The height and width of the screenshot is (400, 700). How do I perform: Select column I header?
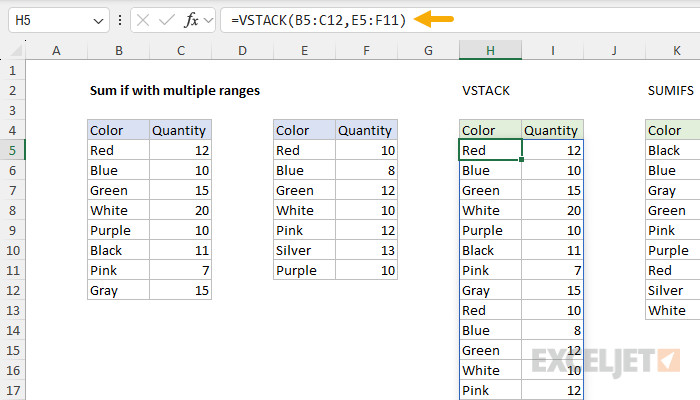pos(553,50)
